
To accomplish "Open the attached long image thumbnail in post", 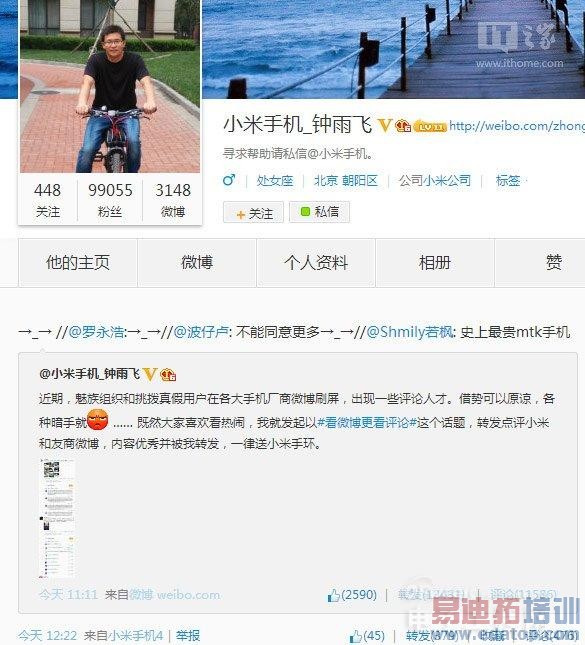I will [x=57, y=518].
